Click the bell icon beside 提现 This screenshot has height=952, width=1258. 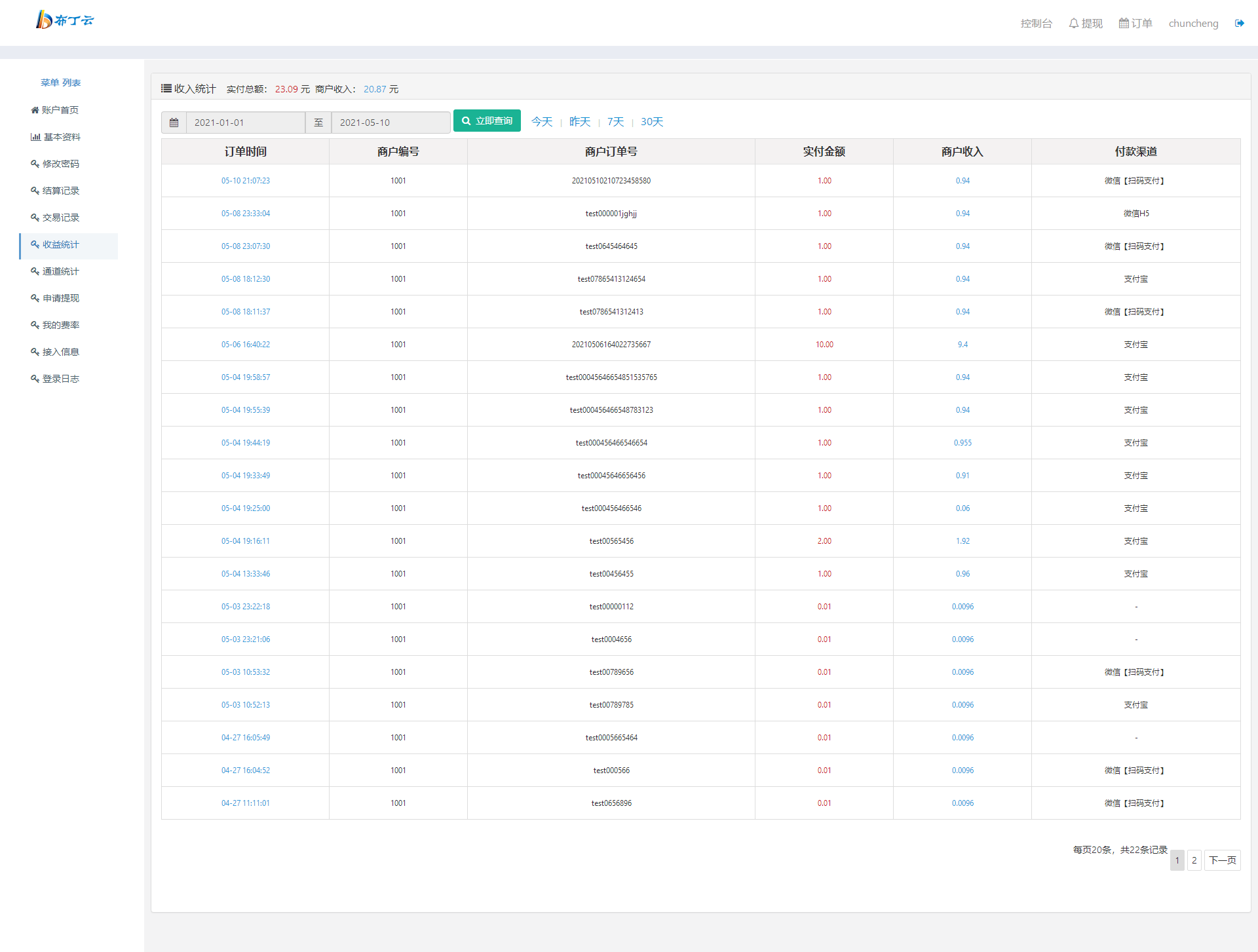point(1073,24)
